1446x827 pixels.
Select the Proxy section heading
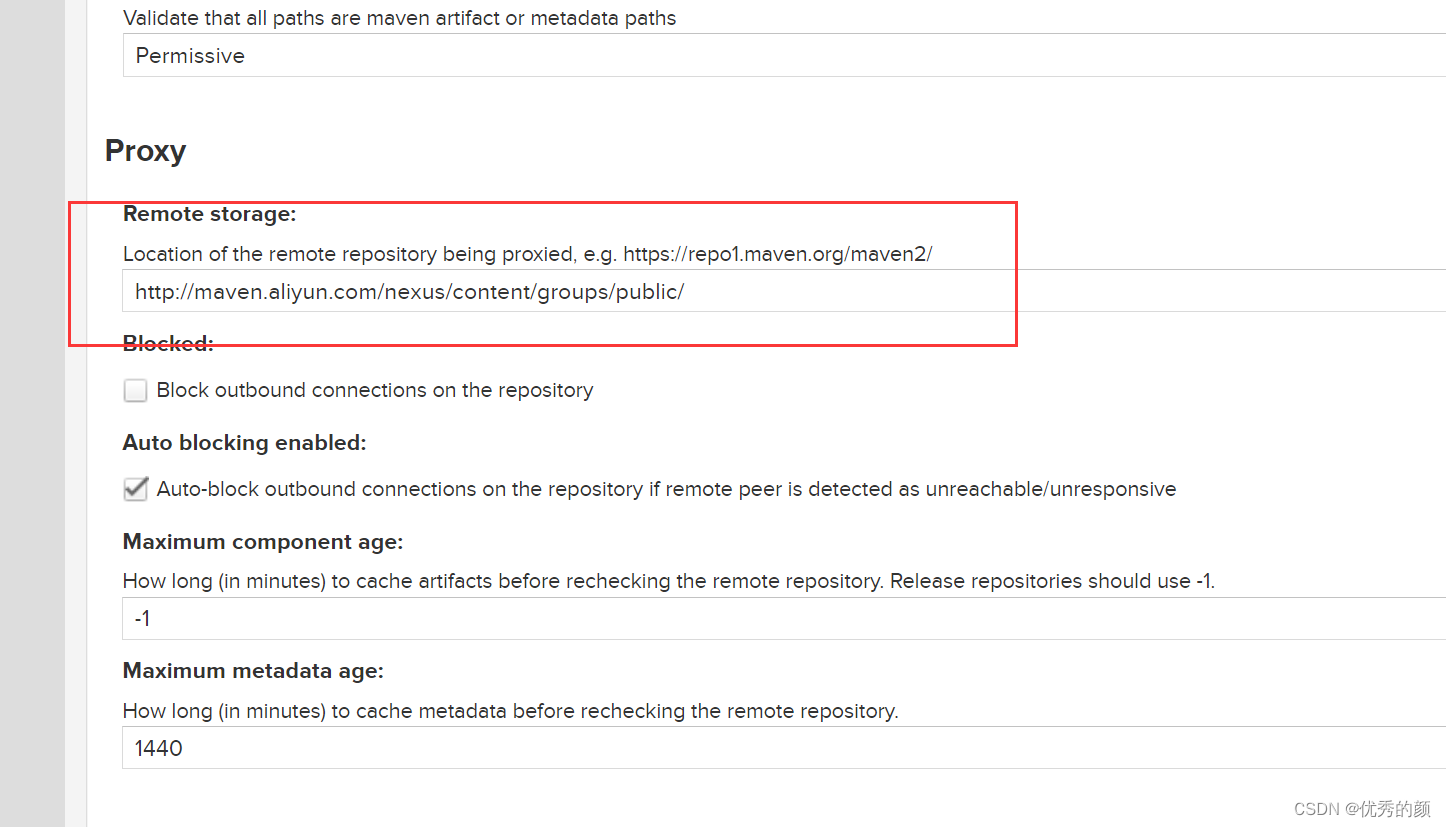[x=146, y=151]
